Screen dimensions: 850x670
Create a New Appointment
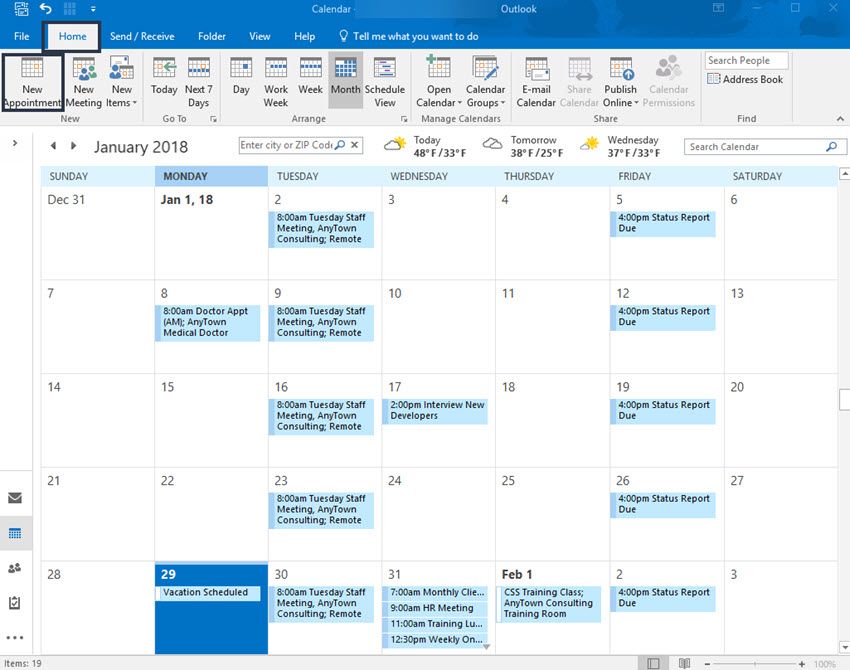tap(32, 82)
